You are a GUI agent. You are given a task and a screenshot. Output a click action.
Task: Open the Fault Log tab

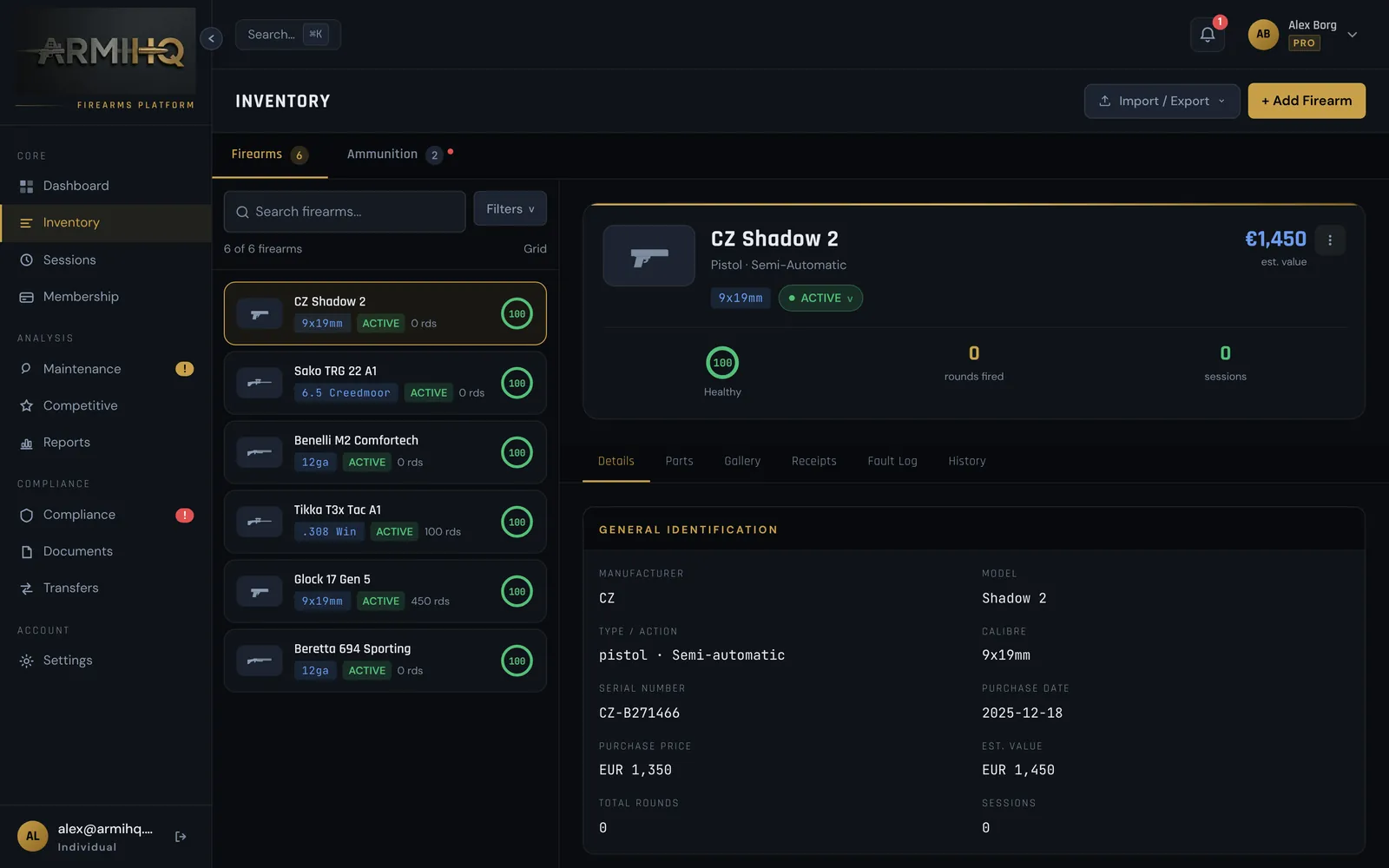click(892, 461)
